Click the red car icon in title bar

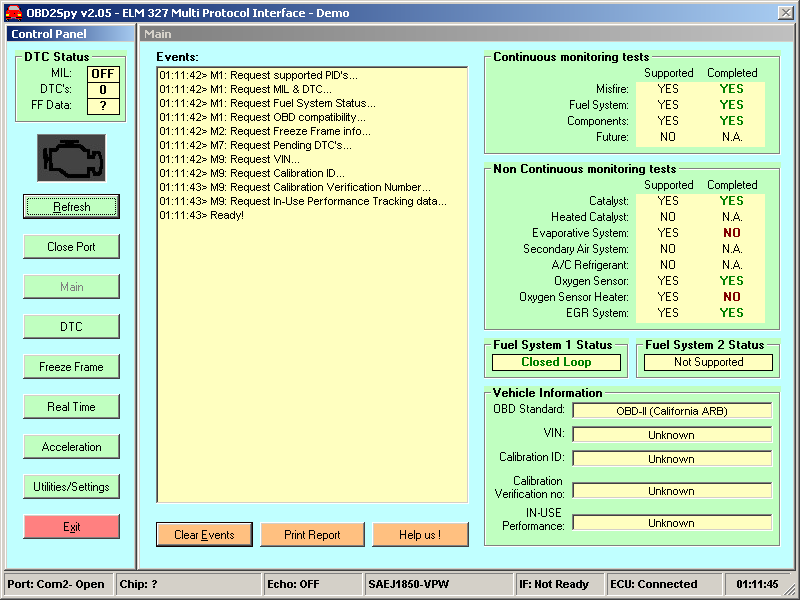click(x=13, y=13)
